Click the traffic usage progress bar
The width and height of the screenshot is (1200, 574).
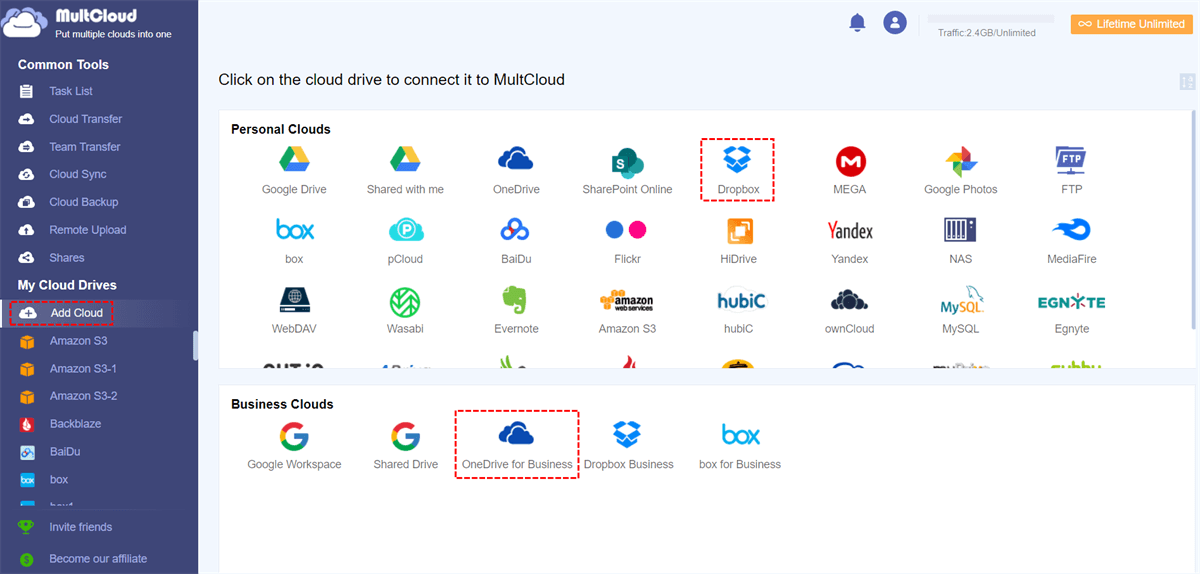[x=991, y=19]
